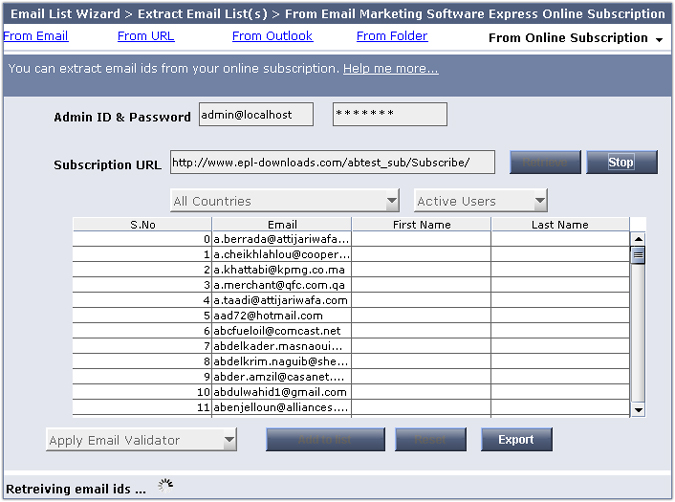675x502 pixels.
Task: Sort by the Email column header
Action: tap(282, 225)
